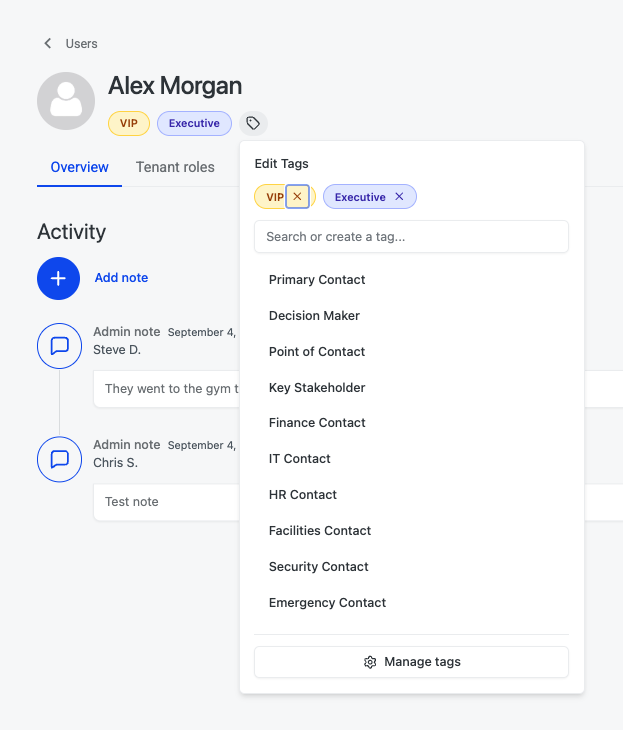
Task: Select Key Stakeholder tag option
Action: 317,388
